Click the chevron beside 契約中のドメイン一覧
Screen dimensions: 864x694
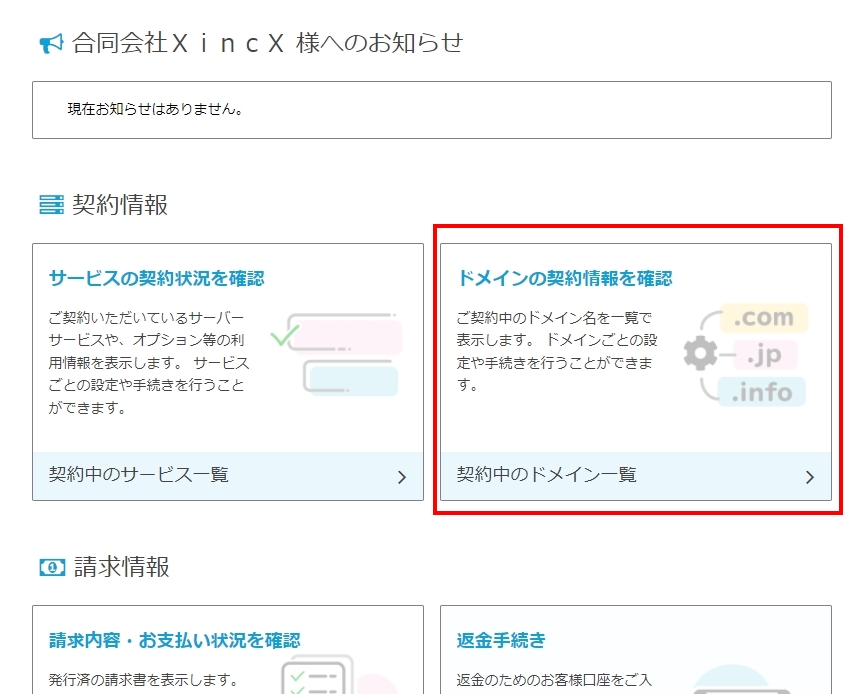pos(810,477)
